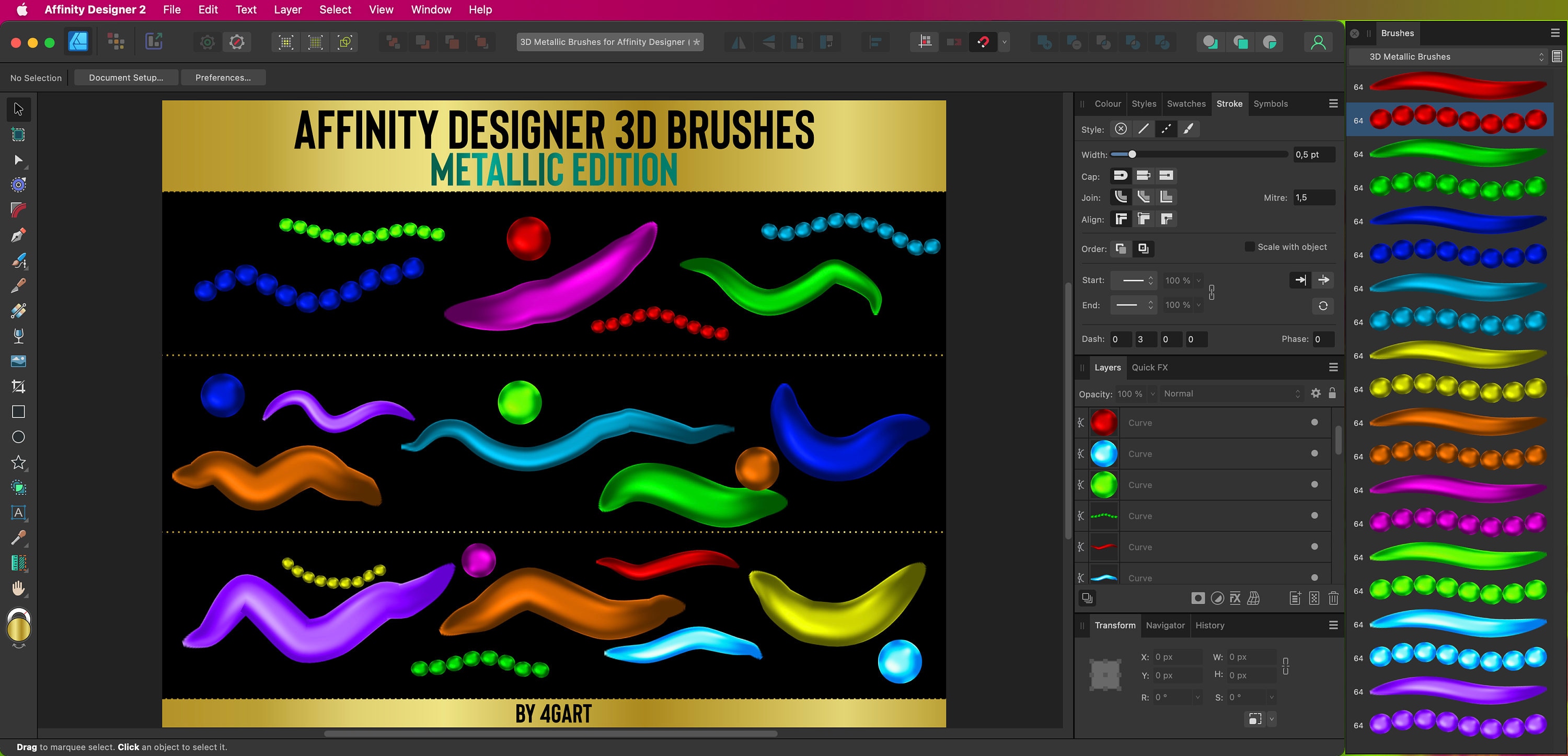Delete the selected layer via trash icon
Viewport: 1568px width, 756px height.
[x=1333, y=598]
